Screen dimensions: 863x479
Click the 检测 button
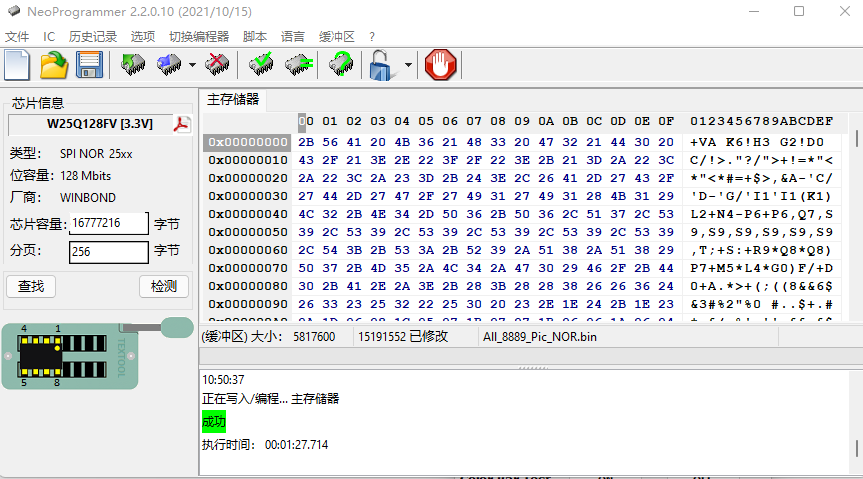[x=163, y=287]
